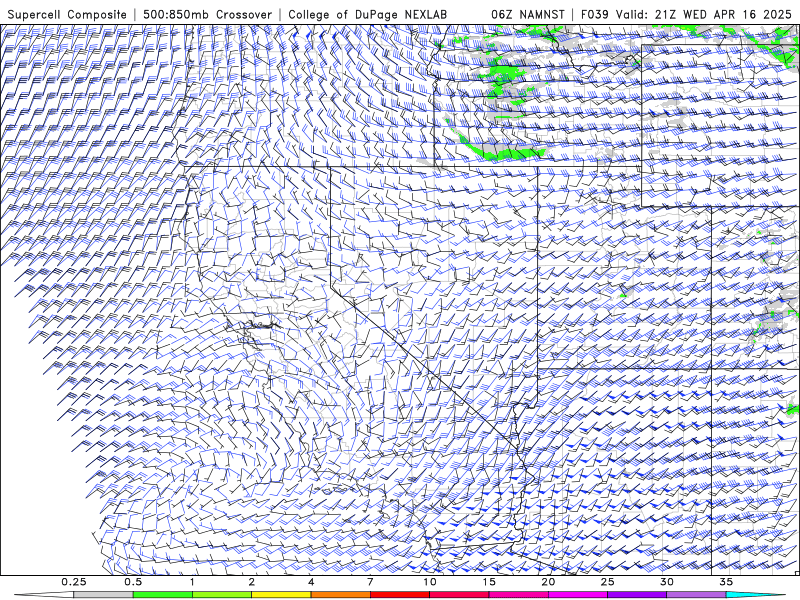Click the '20' legend value
Image resolution: width=800 pixels, height=600 pixels.
pos(548,582)
